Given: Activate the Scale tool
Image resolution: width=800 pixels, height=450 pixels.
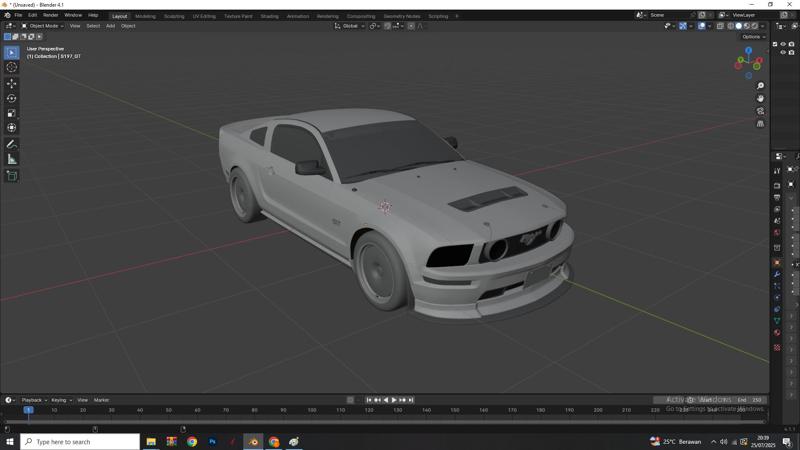Looking at the screenshot, I should 12,113.
